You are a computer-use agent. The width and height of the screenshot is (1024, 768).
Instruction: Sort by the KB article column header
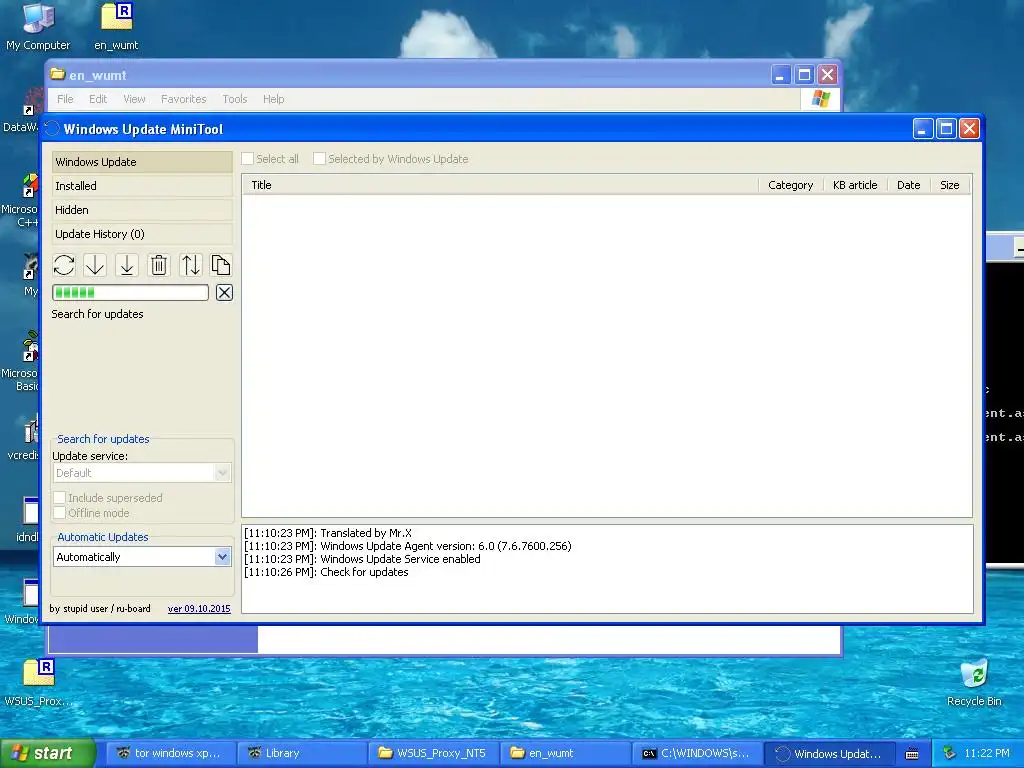[x=855, y=185]
